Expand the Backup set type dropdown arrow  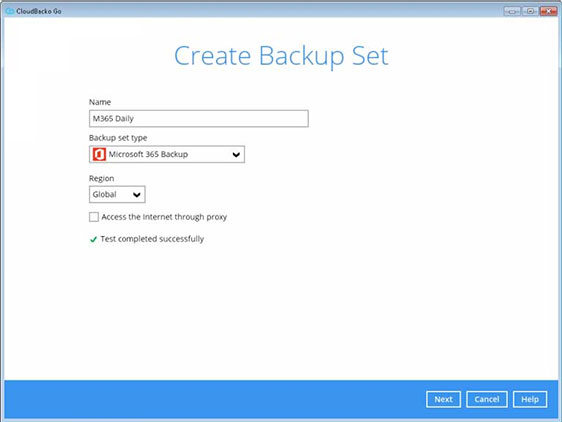[x=236, y=155]
